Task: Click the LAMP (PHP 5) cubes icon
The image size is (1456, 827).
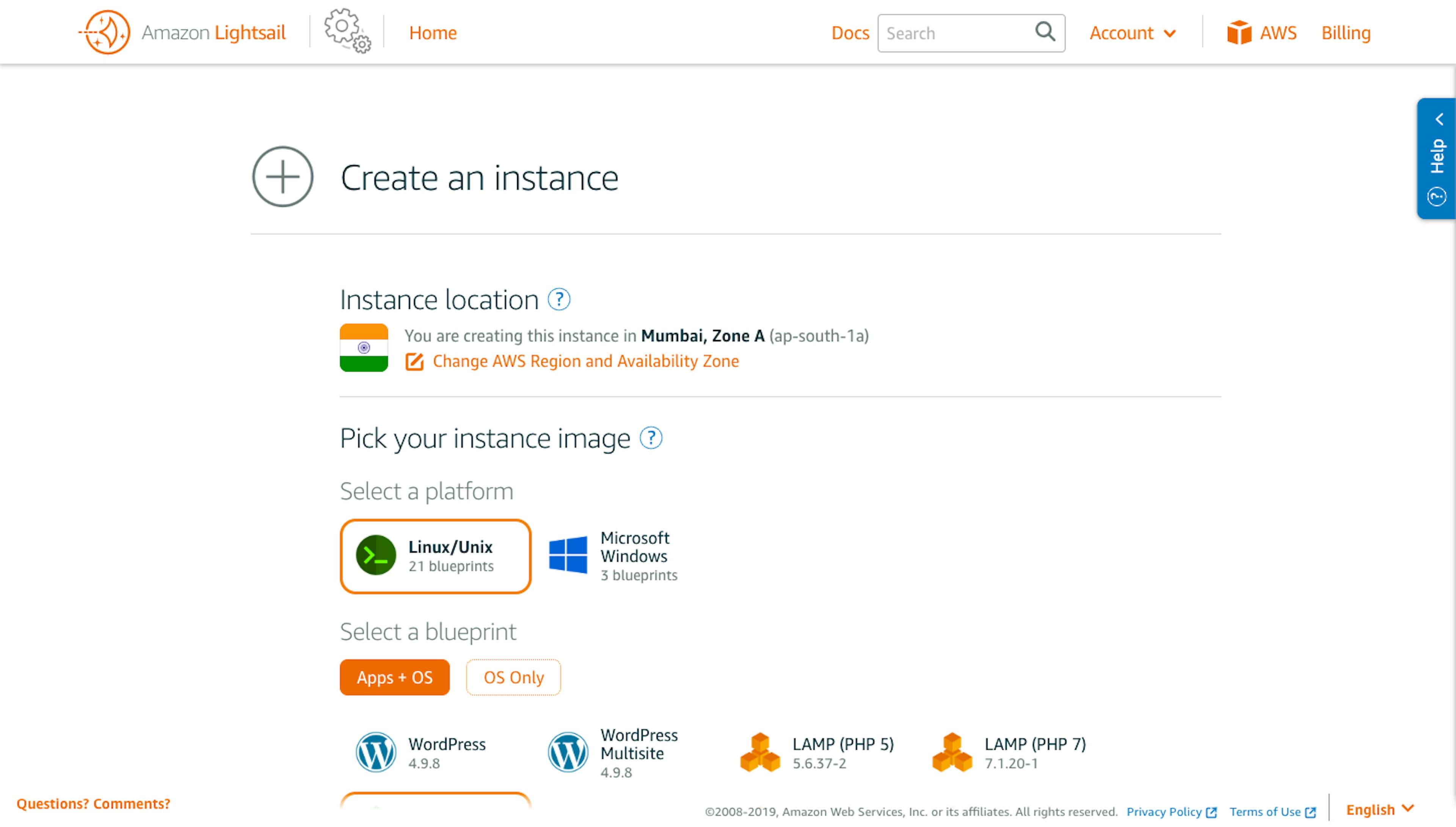Action: 760,752
